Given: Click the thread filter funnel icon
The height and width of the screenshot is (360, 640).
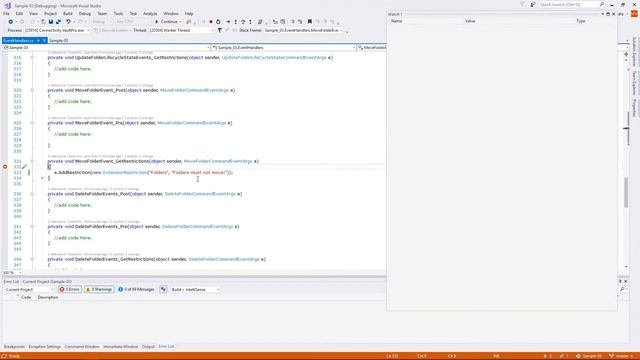Looking at the screenshot, I should pyautogui.click(x=220, y=30).
